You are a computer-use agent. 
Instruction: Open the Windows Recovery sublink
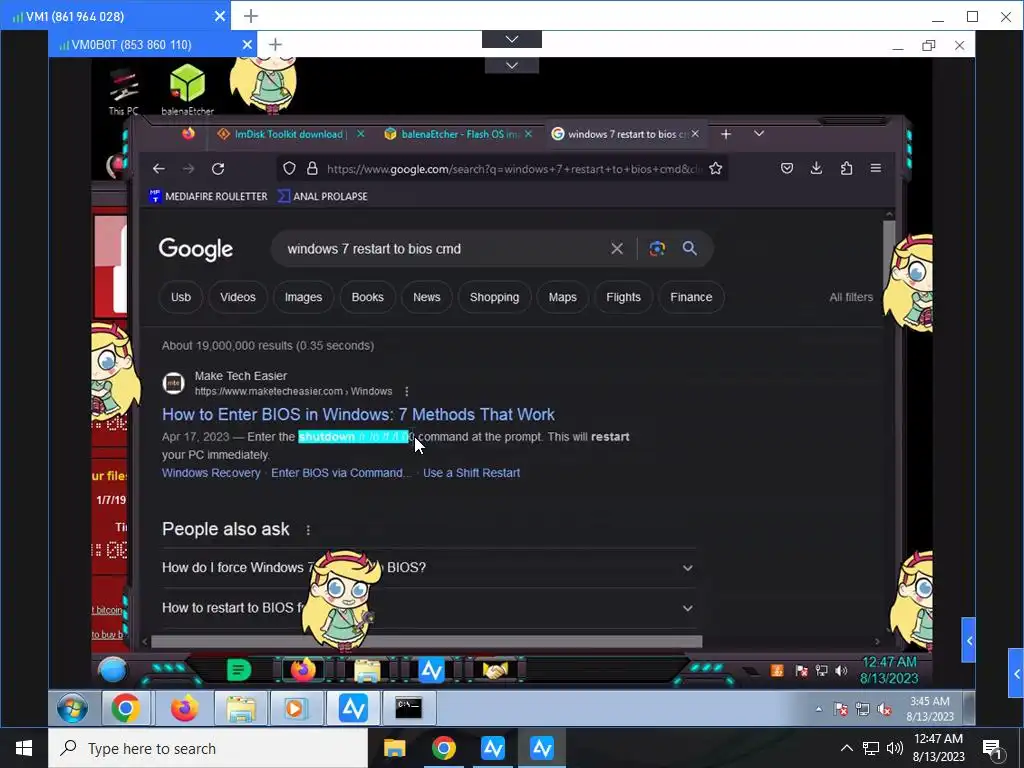[211, 473]
